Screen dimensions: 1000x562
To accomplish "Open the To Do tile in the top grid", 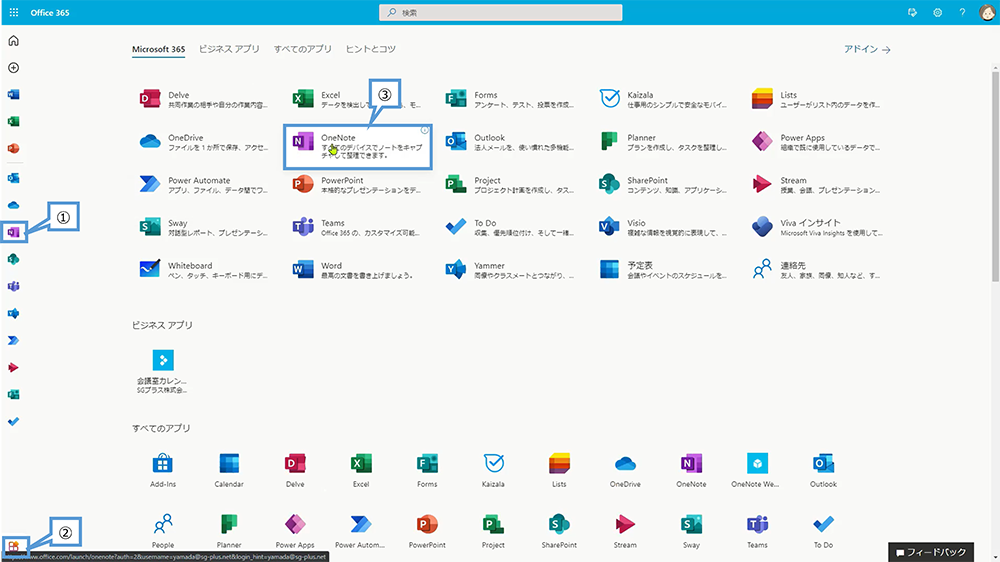I will (x=510, y=227).
